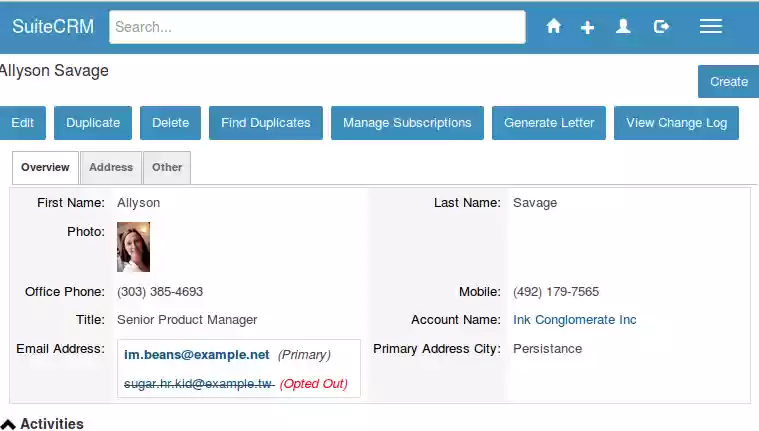Click the logout arrow icon

661,27
